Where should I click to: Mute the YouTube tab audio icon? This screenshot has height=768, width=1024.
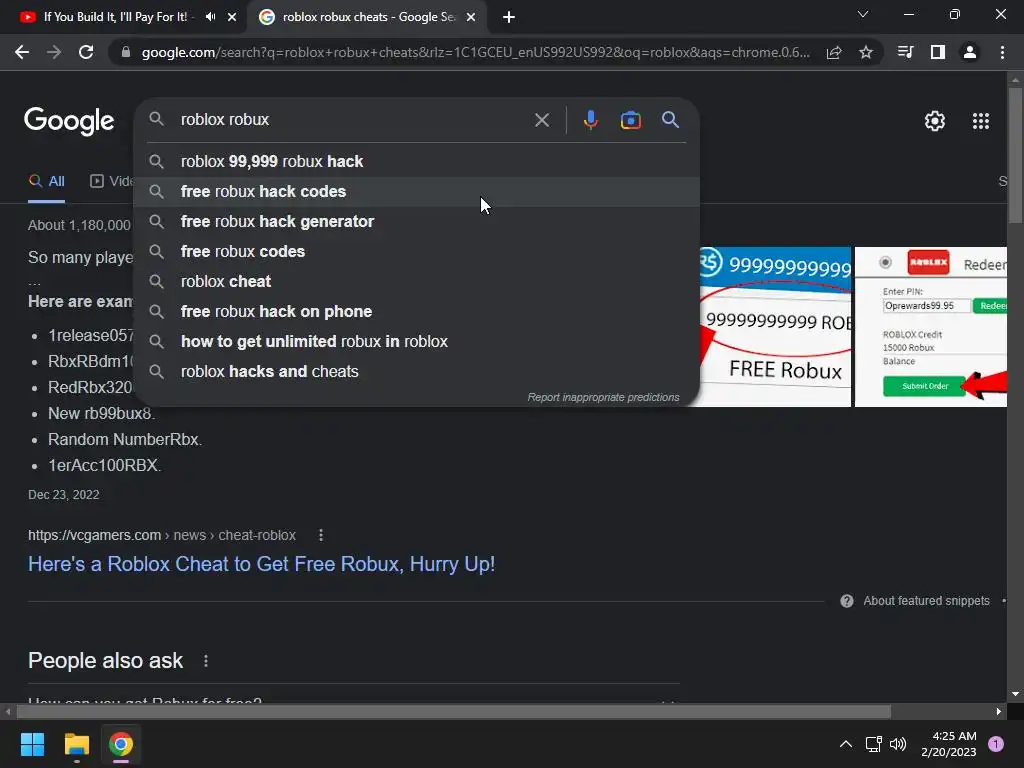tap(210, 17)
